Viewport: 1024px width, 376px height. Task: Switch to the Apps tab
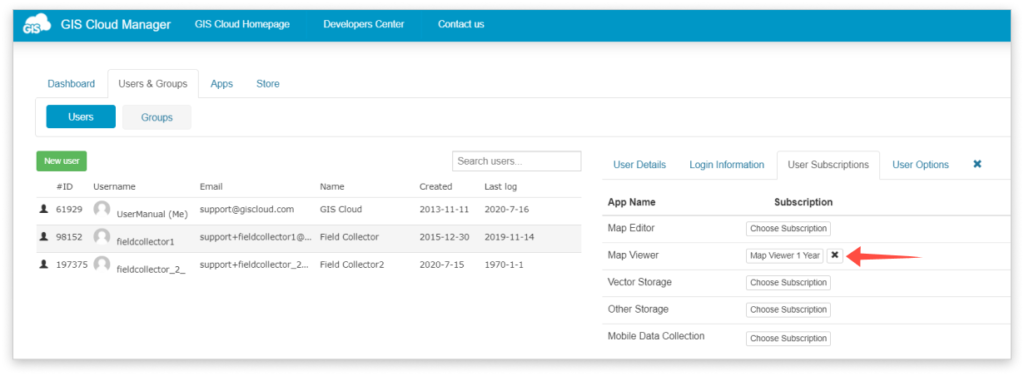[x=222, y=84]
